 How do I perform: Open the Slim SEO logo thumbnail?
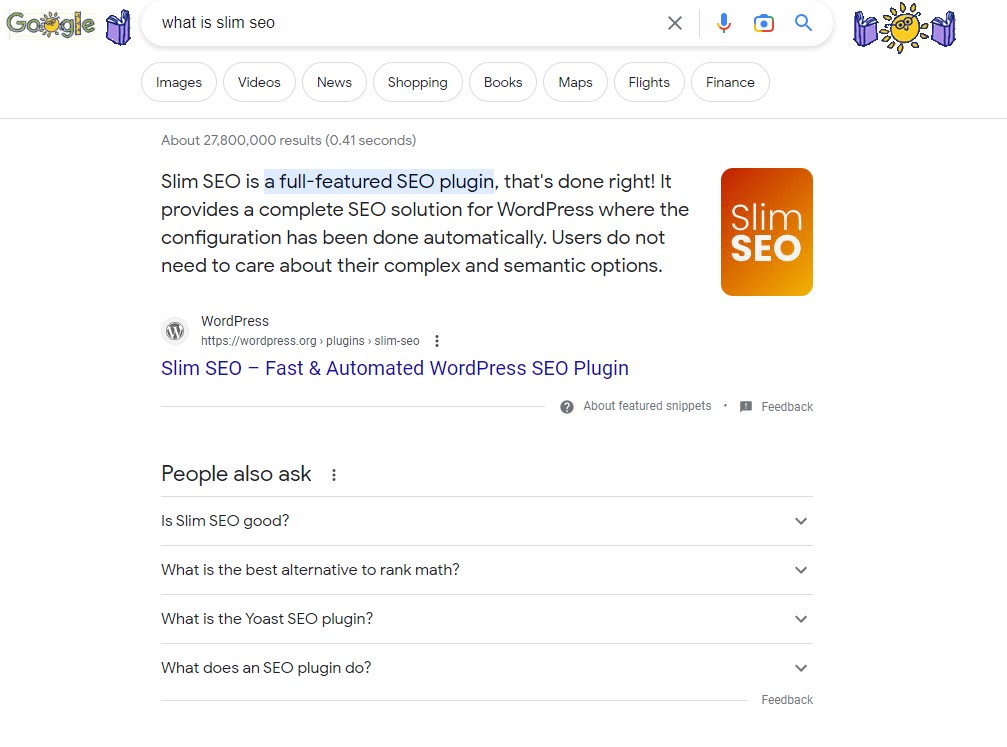[767, 232]
